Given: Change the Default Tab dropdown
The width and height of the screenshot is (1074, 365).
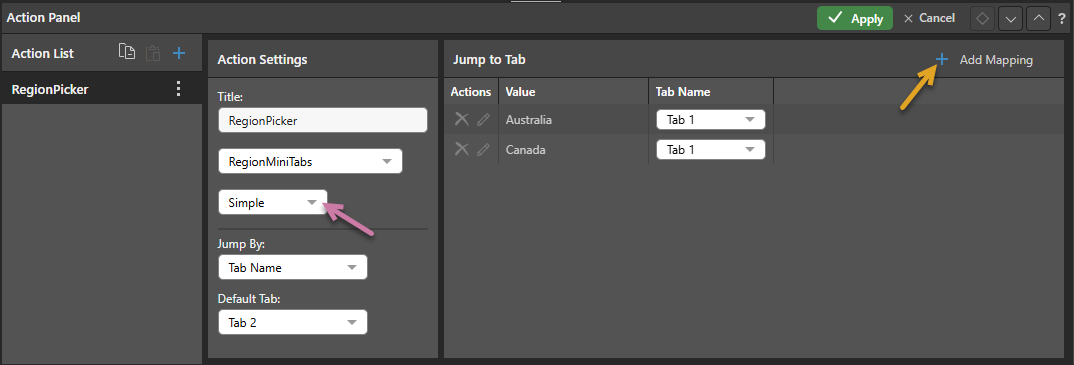Looking at the screenshot, I should point(292,323).
